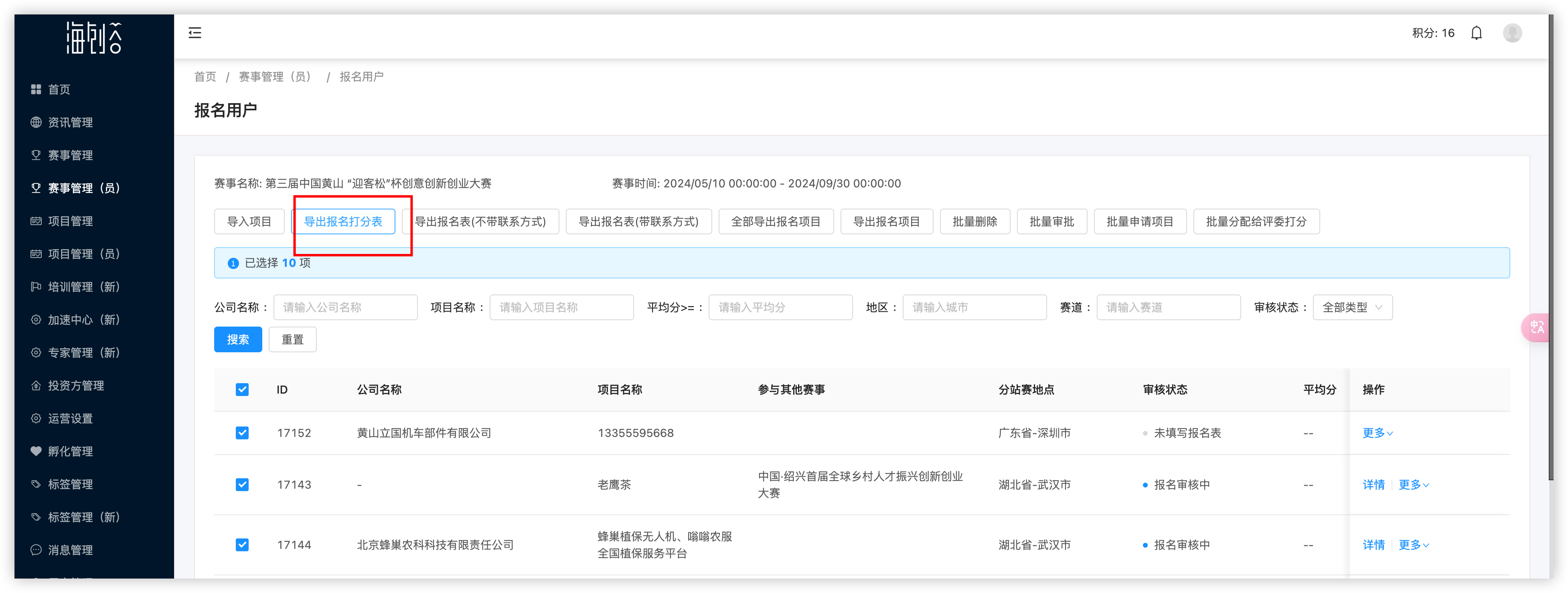Go to 运营设置 sidebar item
This screenshot has width=1568, height=593.
point(70,418)
